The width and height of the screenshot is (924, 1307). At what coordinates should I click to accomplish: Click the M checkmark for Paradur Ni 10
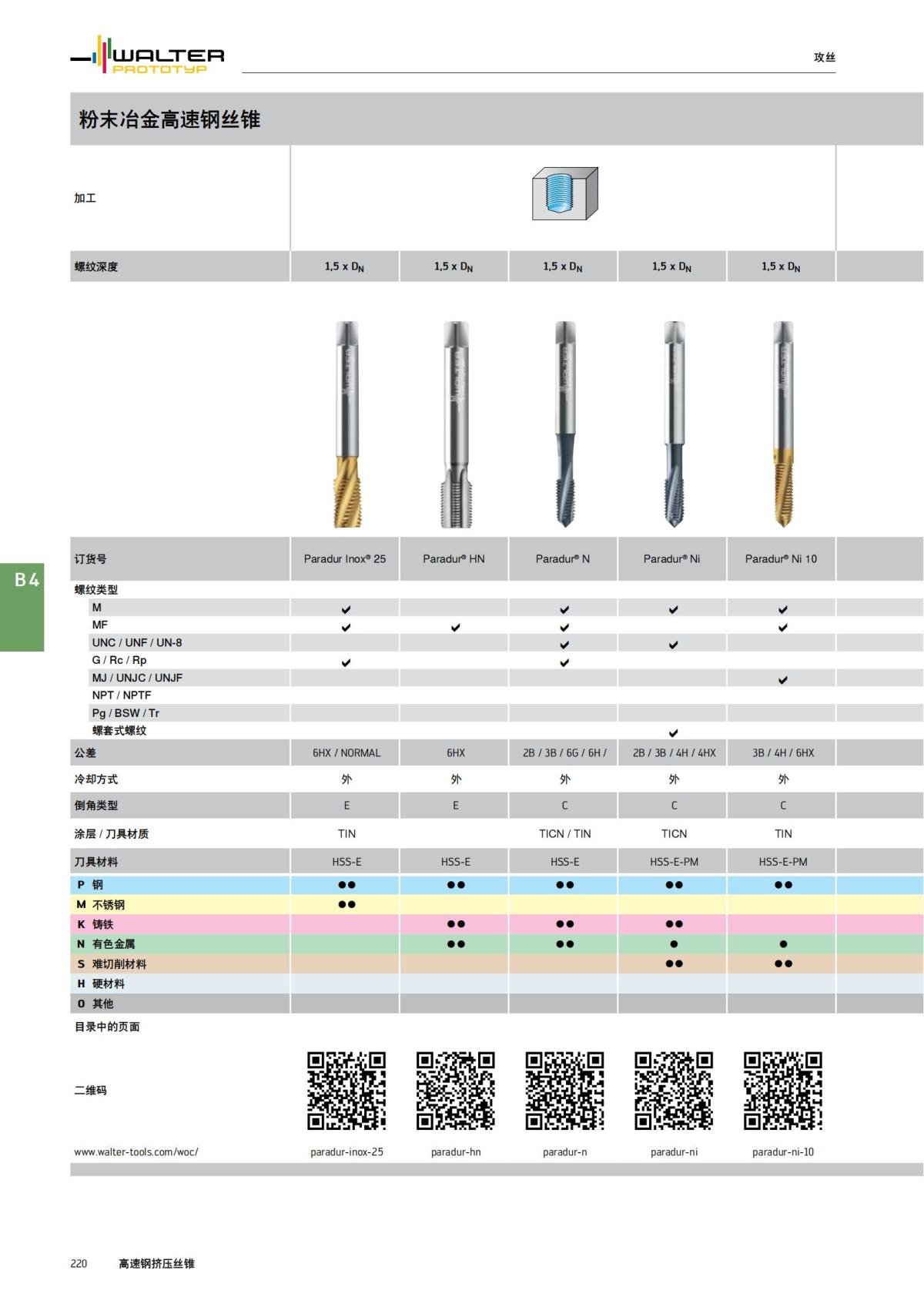[x=783, y=609]
